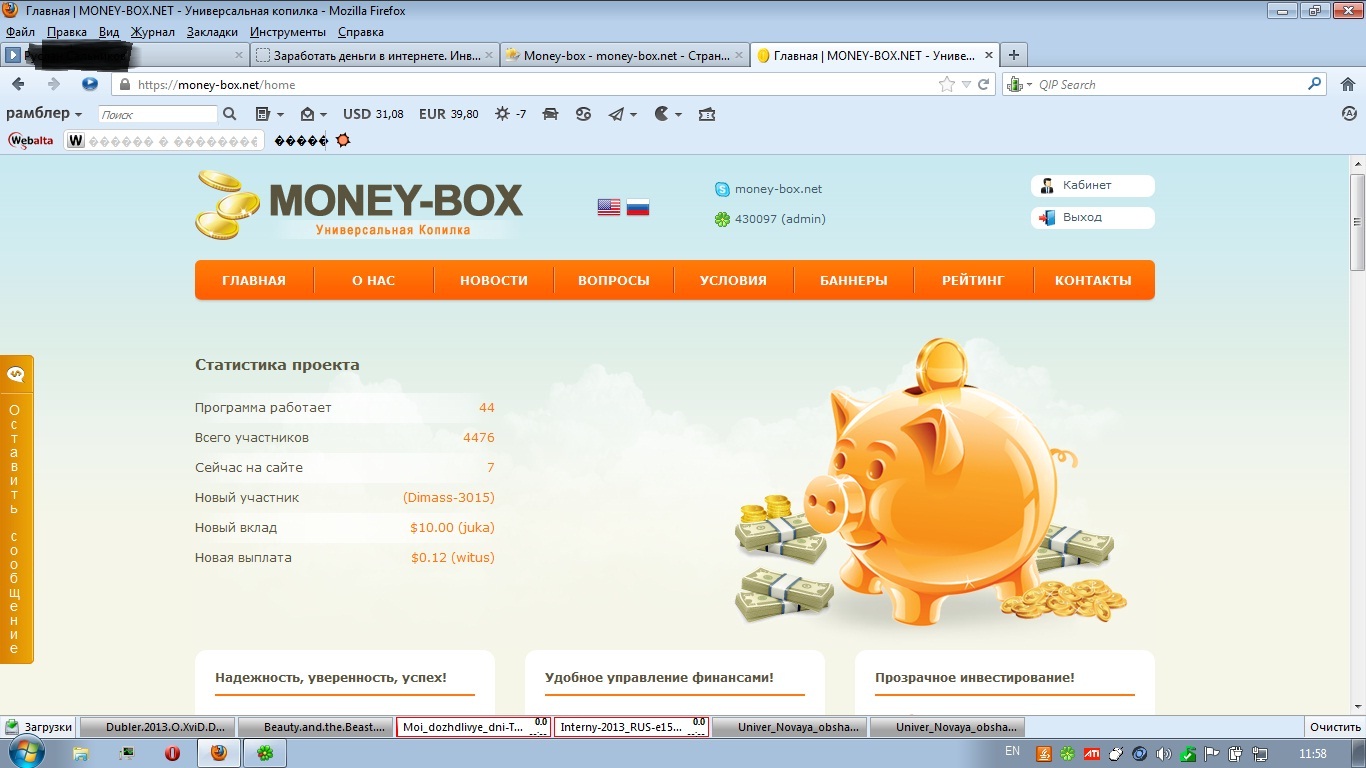Click into the Rambler Поиск search field
This screenshot has height=768, width=1366.
[157, 115]
